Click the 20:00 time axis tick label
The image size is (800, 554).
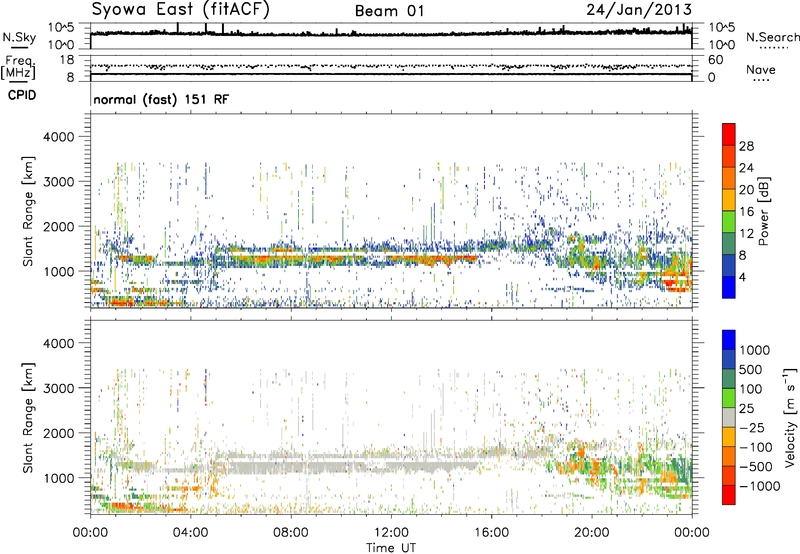[x=591, y=533]
